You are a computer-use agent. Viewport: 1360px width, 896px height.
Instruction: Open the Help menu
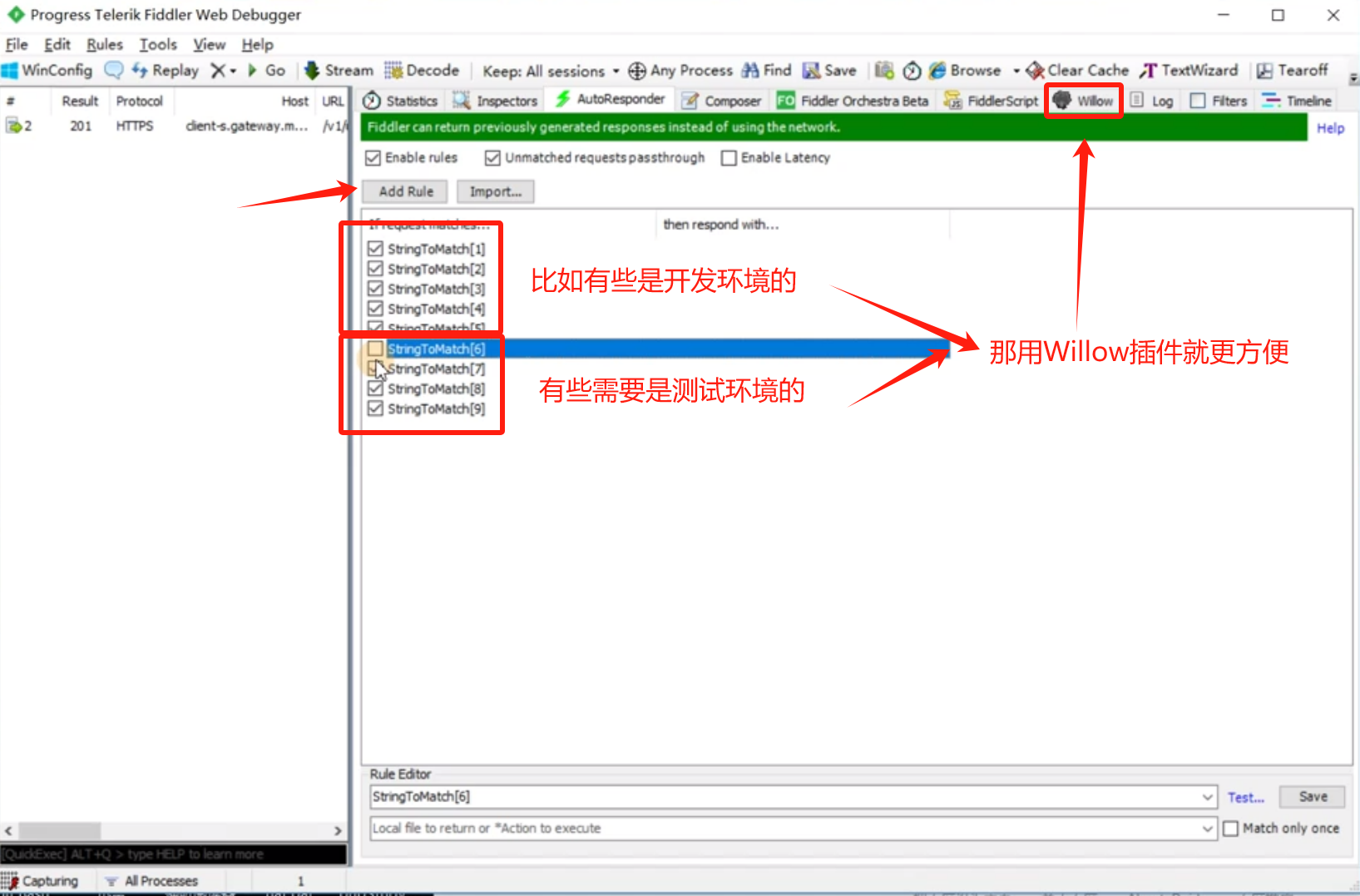tap(258, 44)
